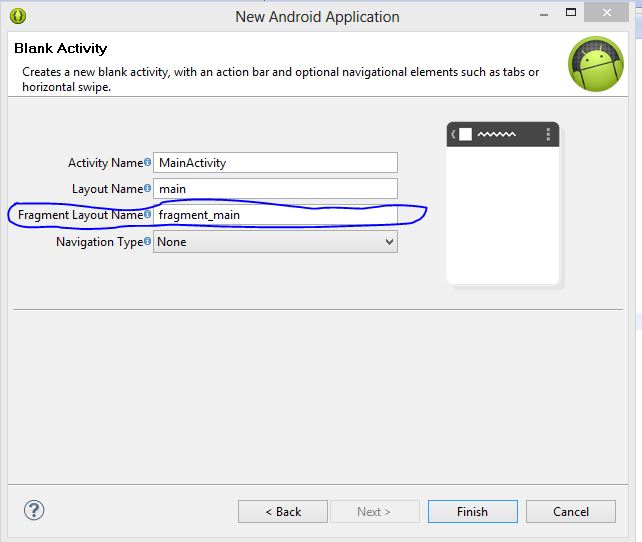
Task: Click the Activity Name info icon
Action: coord(147,162)
